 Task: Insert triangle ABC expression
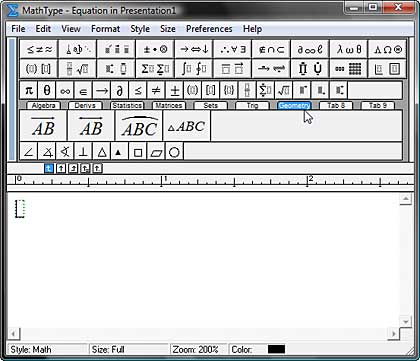click(x=187, y=126)
